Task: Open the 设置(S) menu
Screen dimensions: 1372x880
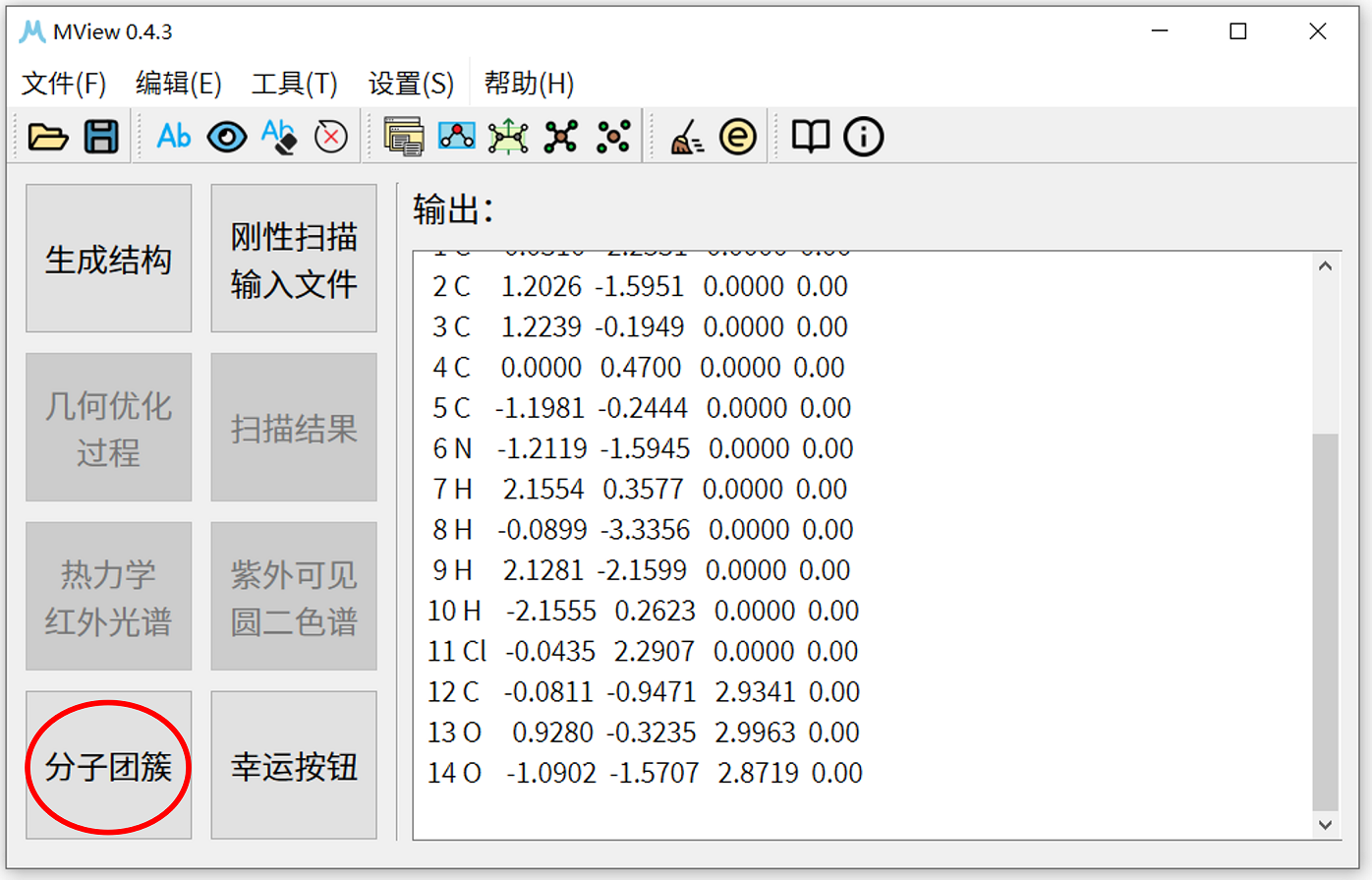Action: (x=410, y=85)
